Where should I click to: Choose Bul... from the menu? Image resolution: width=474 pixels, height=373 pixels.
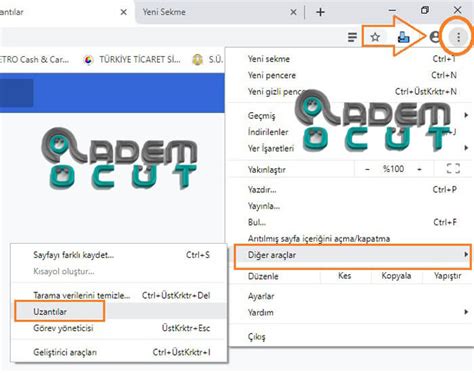click(350, 222)
